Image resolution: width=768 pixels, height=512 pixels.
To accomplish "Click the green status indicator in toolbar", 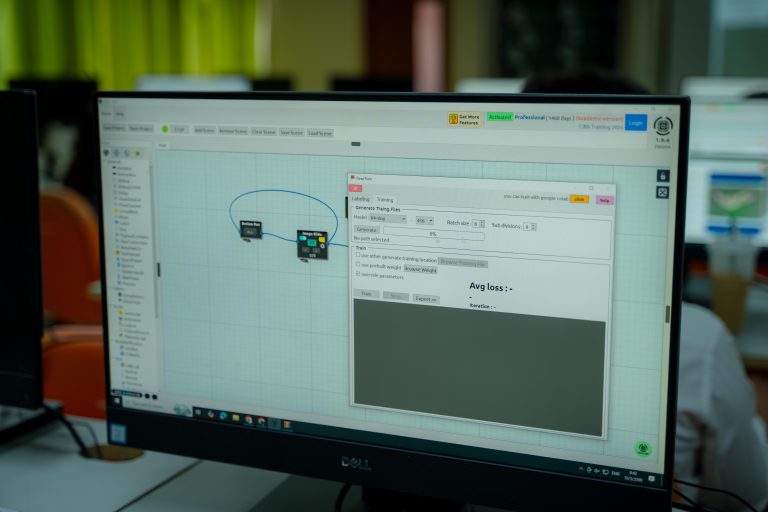I will click(x=165, y=129).
